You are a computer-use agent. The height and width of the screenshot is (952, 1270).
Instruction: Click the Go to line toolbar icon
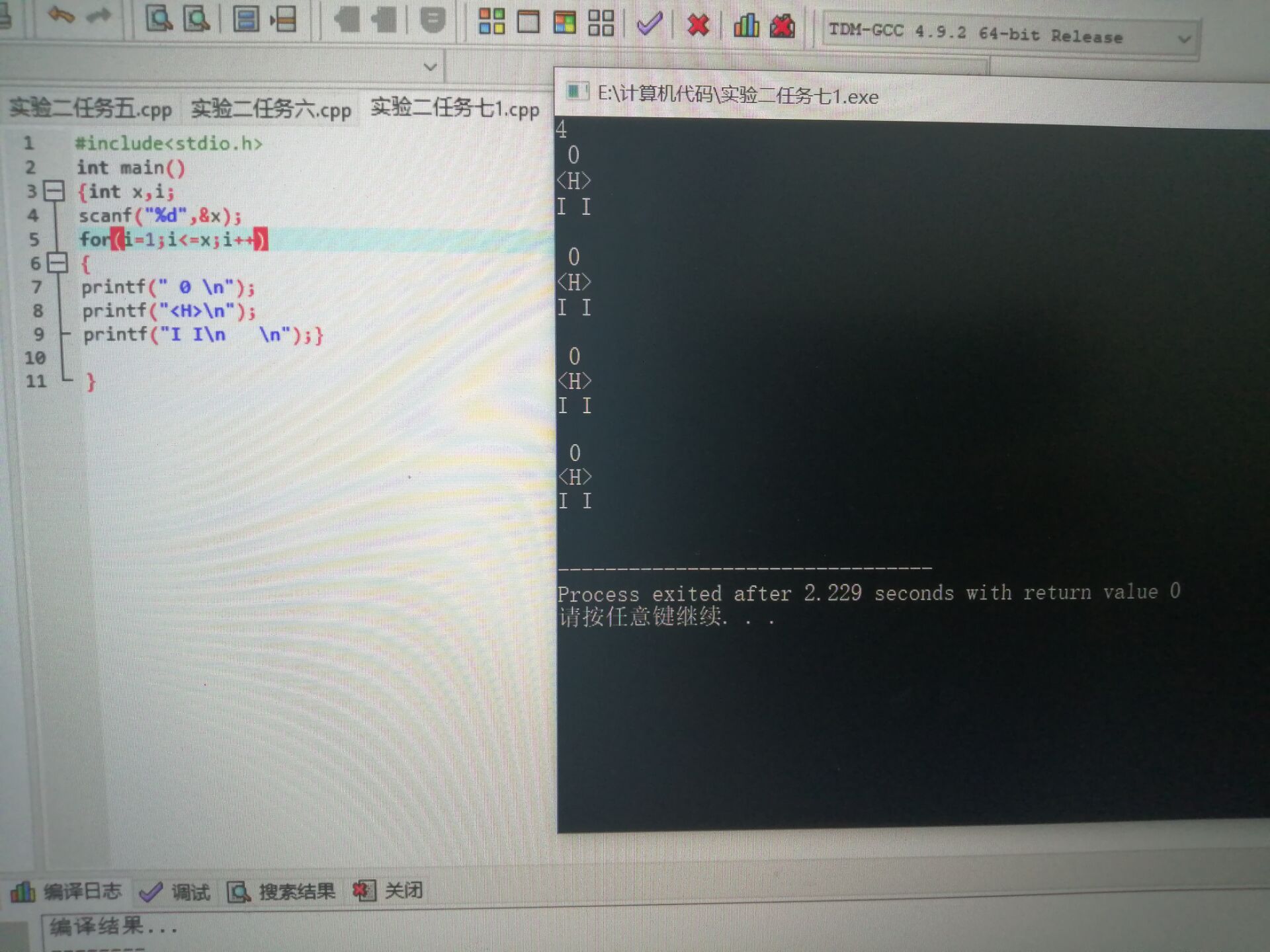click(284, 20)
